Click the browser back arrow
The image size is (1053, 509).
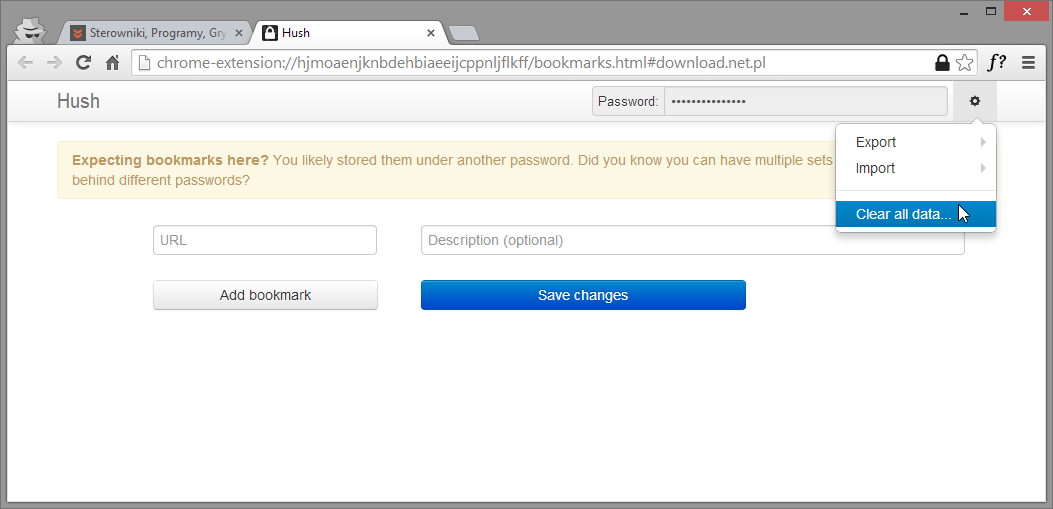[25, 63]
